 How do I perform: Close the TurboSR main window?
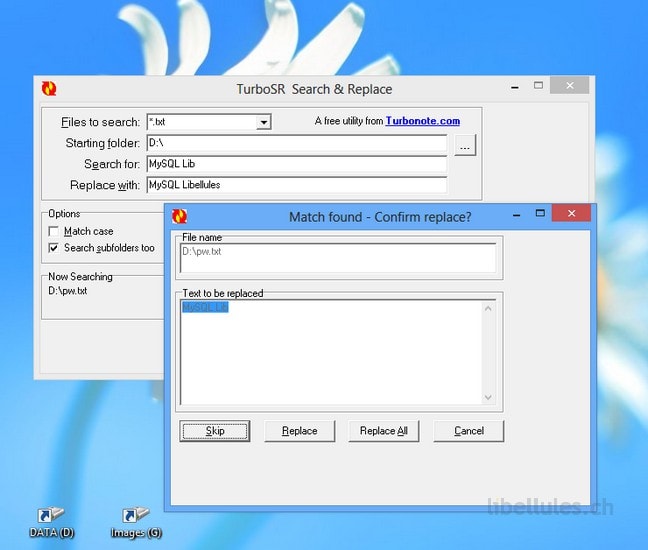click(x=570, y=86)
